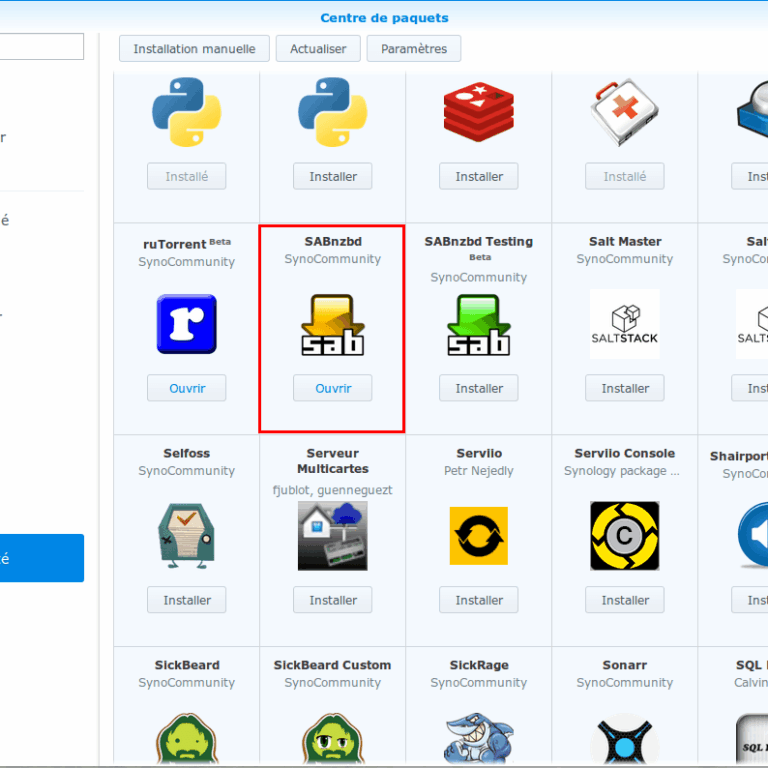This screenshot has width=768, height=768.
Task: Click the ruTorrent package icon
Action: tap(187, 324)
